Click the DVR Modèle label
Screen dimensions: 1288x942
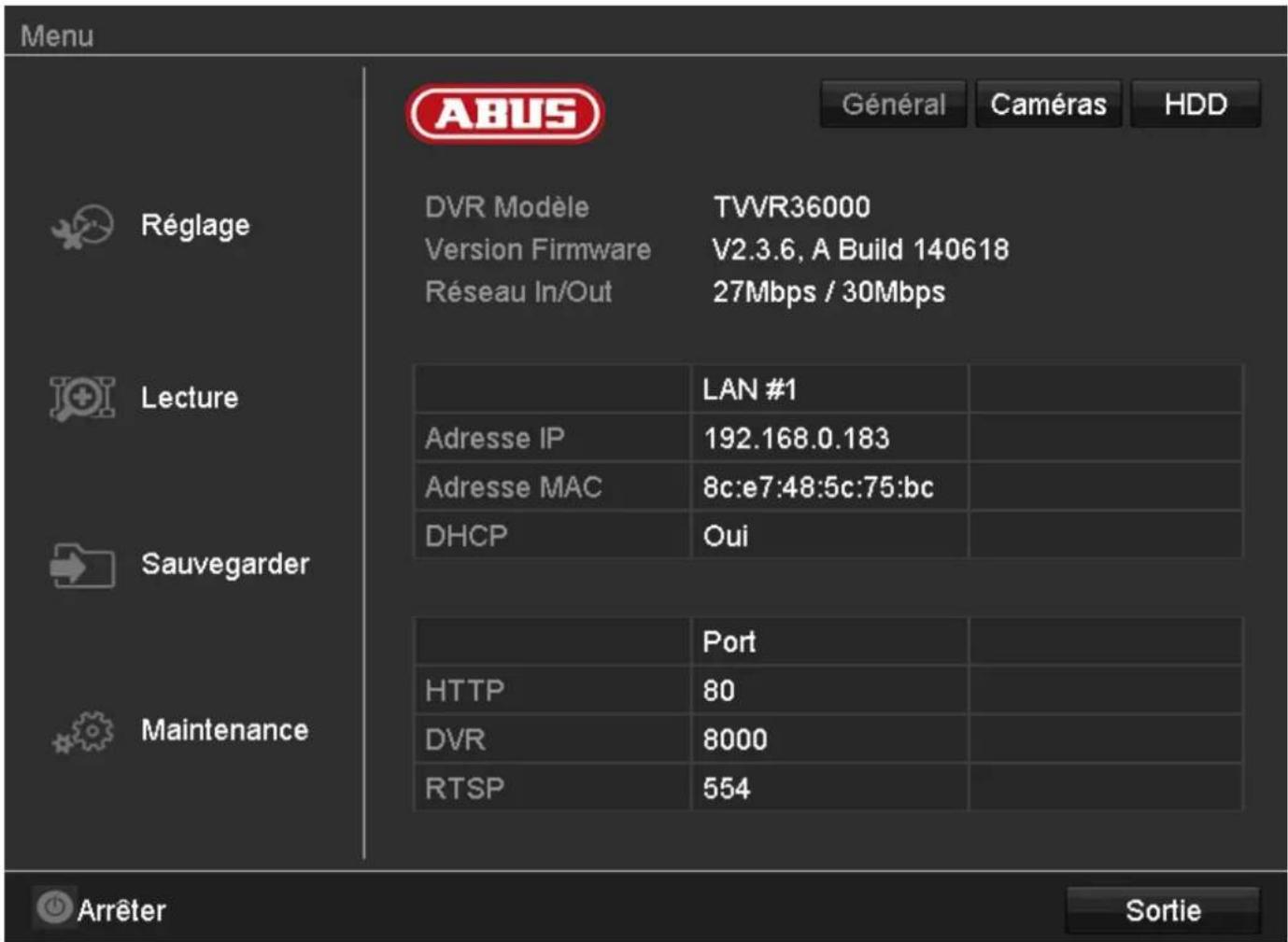(507, 207)
